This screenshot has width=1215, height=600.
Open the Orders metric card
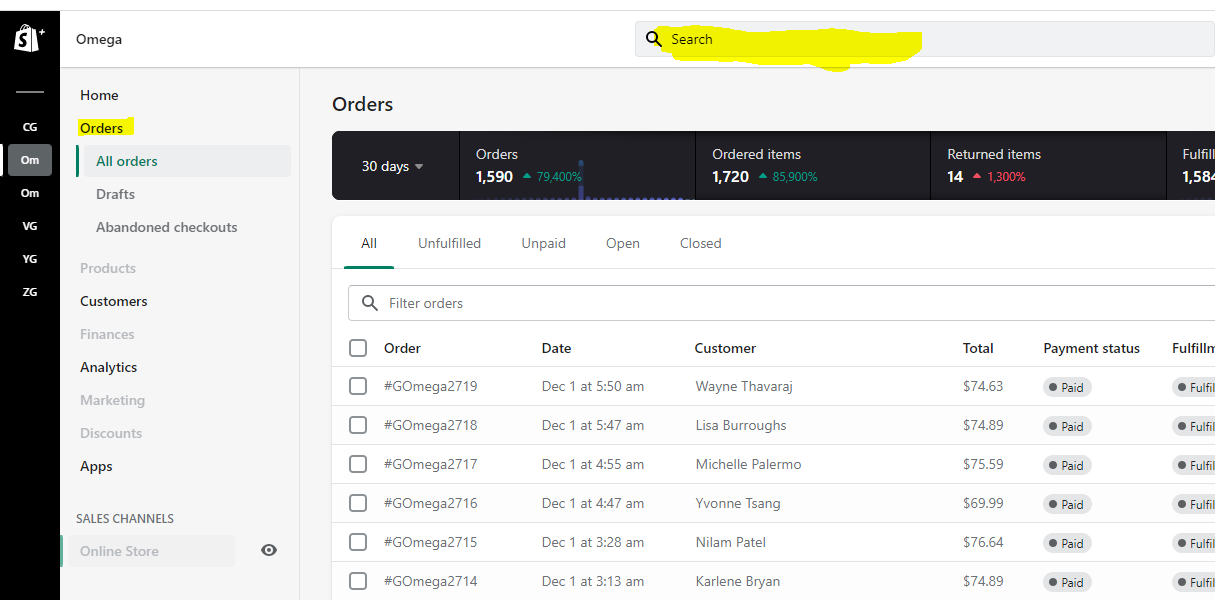tap(577, 165)
